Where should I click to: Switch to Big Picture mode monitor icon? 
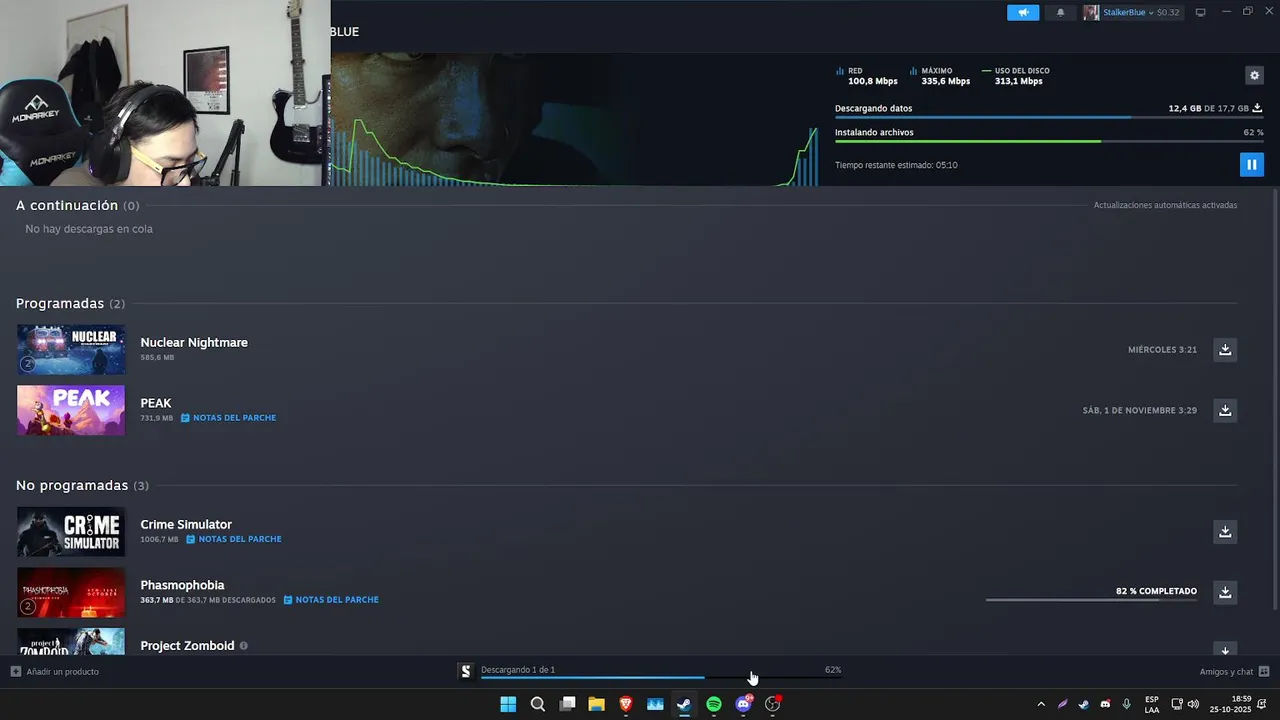pos(1201,12)
